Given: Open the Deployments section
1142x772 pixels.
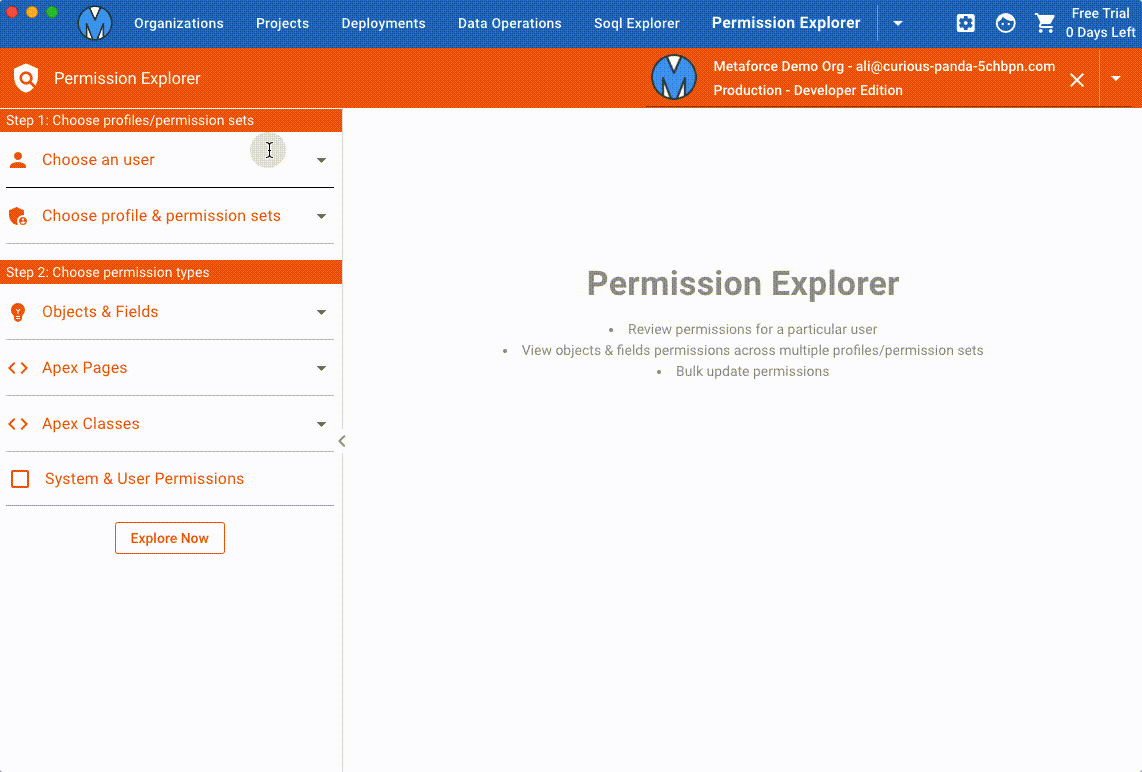Looking at the screenshot, I should click(383, 23).
